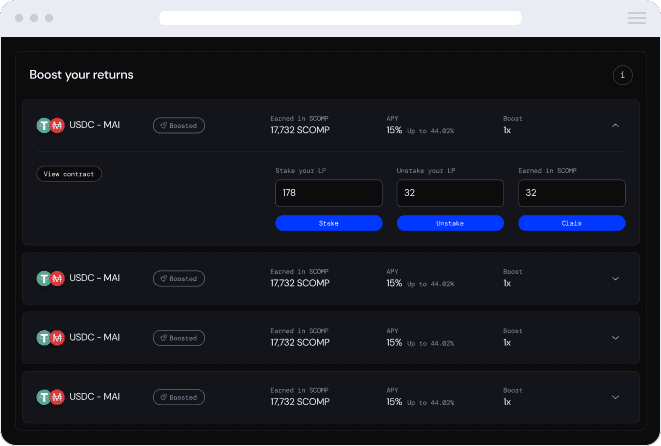Focus the Unstake your LP input field

[450, 193]
